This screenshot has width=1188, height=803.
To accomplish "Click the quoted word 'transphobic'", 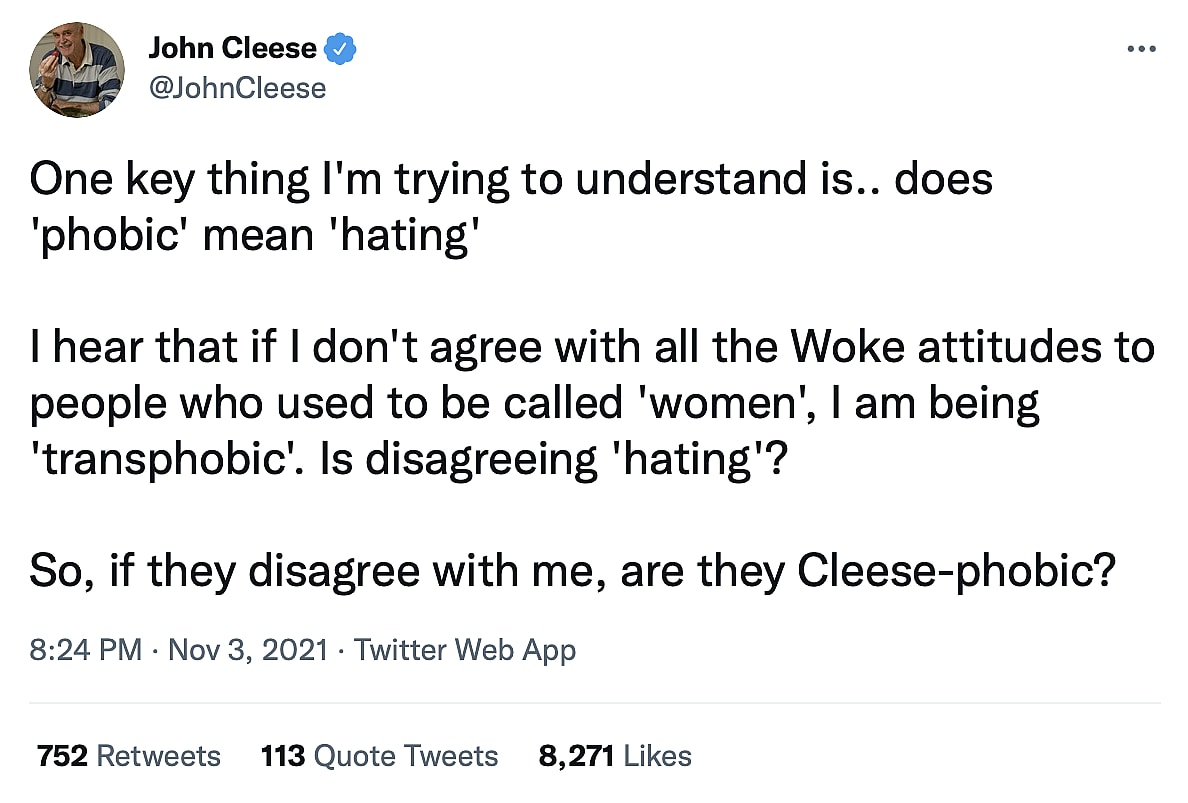I will tap(148, 460).
